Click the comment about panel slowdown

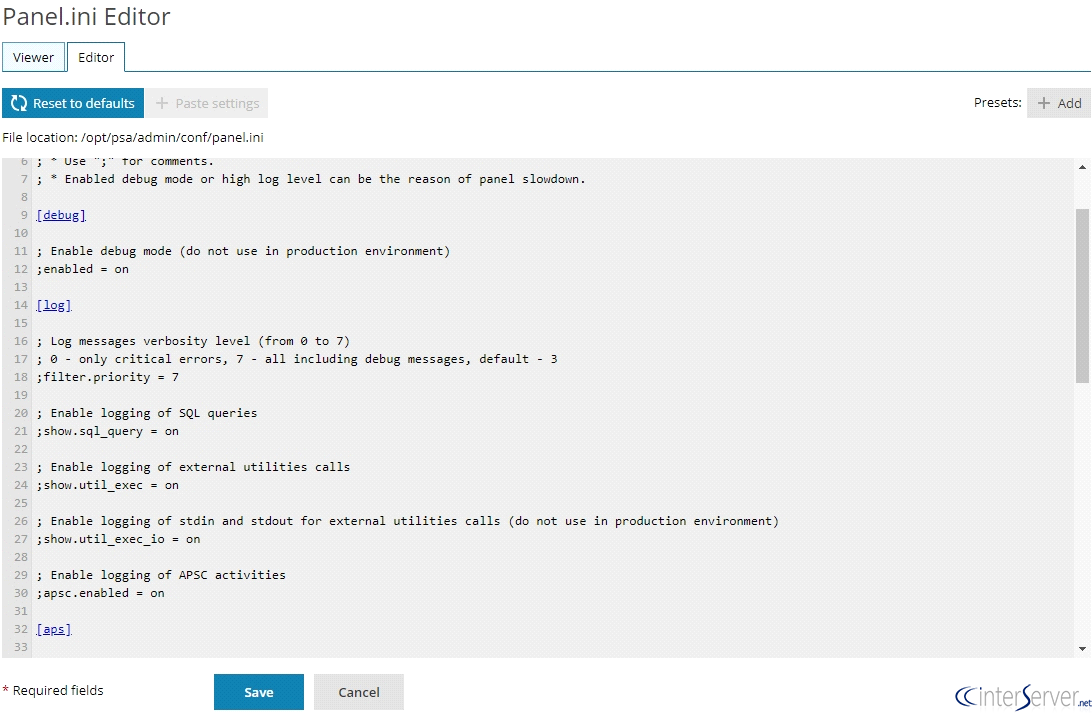311,179
